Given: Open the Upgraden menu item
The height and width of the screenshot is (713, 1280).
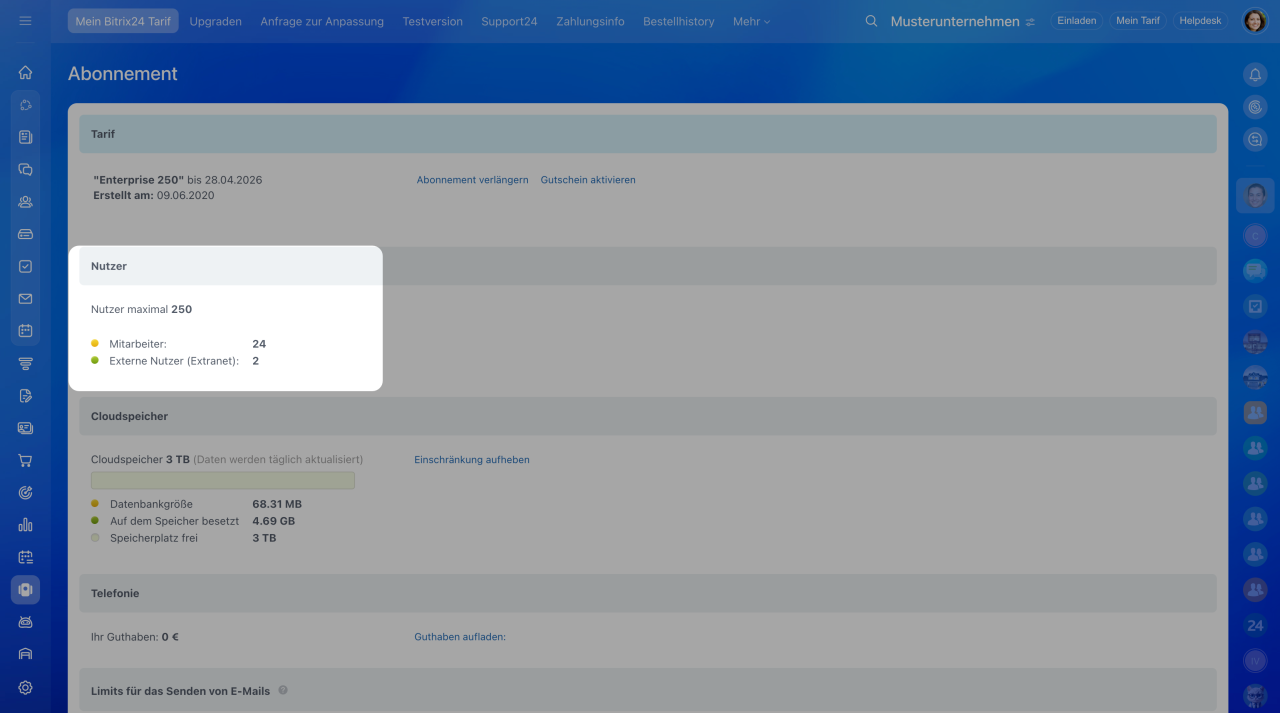Looking at the screenshot, I should [x=215, y=21].
